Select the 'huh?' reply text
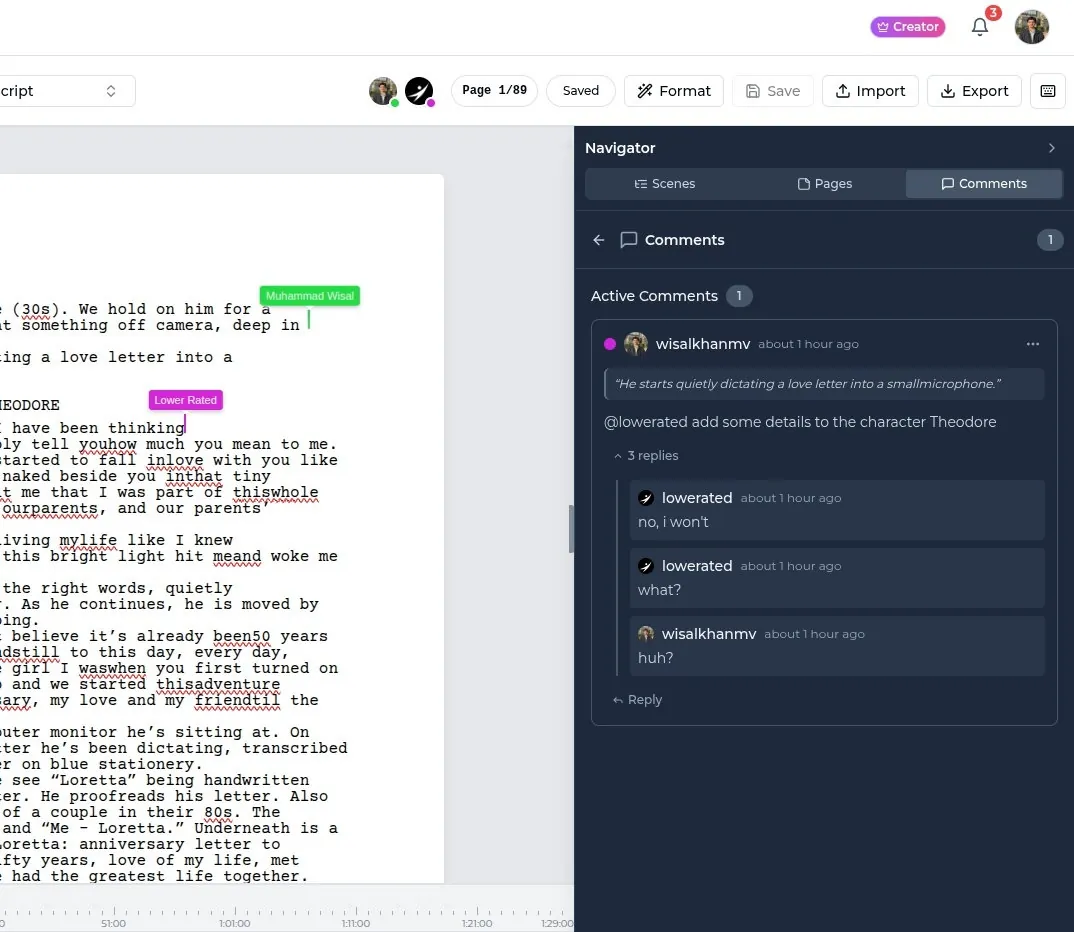The width and height of the screenshot is (1074, 932). point(655,657)
